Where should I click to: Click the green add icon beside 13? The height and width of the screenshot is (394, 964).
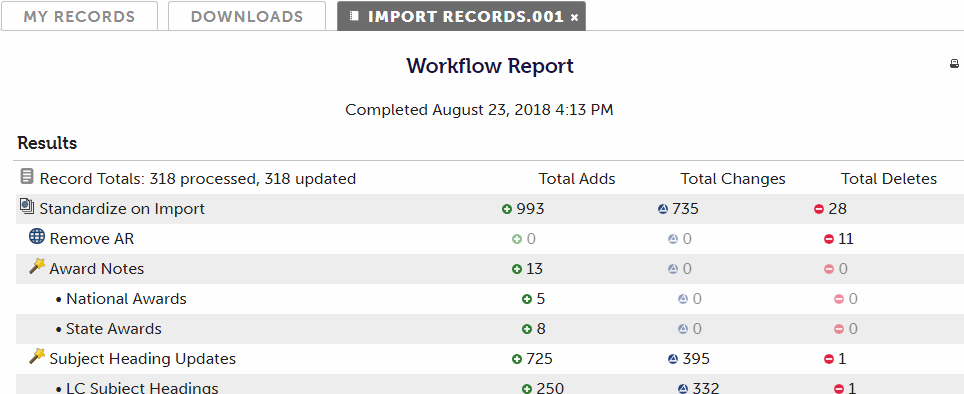516,269
